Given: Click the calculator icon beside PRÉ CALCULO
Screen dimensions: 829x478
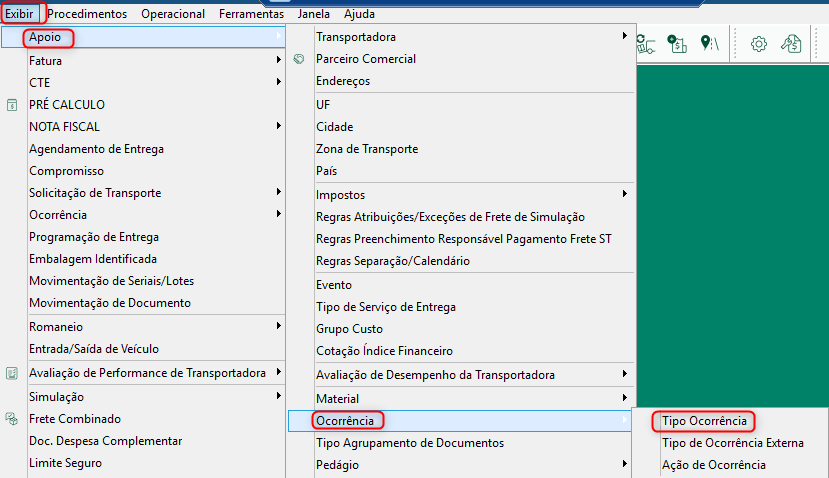Looking at the screenshot, I should pos(12,105).
